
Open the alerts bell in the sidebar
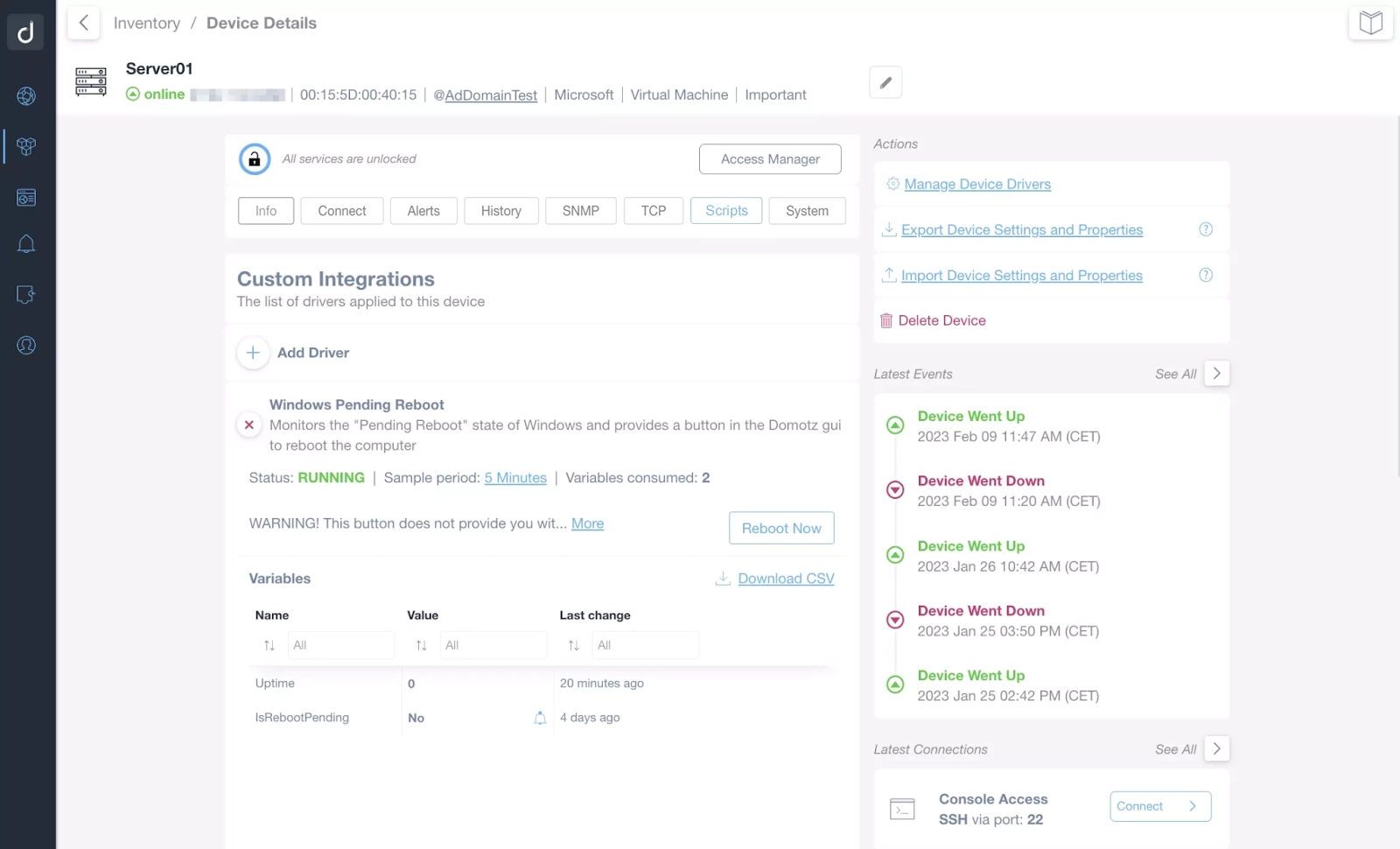[x=26, y=244]
